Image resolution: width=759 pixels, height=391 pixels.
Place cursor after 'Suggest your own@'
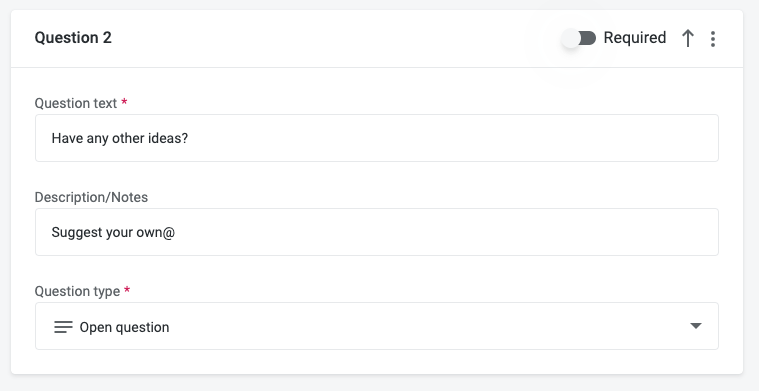coord(175,232)
